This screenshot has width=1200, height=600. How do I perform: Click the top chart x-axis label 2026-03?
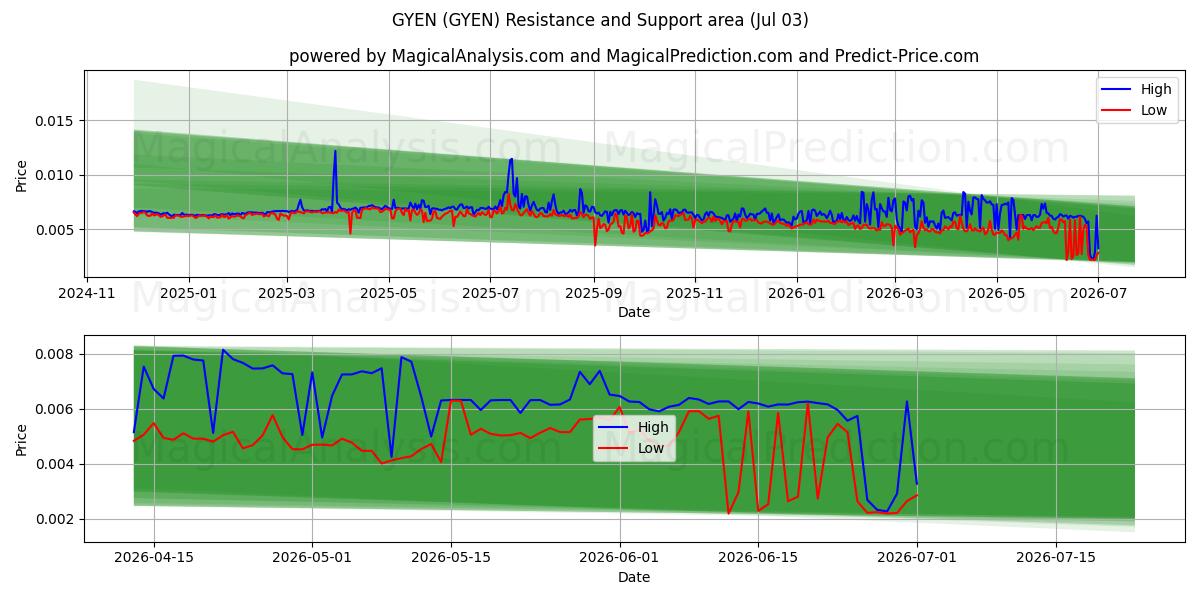[894, 293]
